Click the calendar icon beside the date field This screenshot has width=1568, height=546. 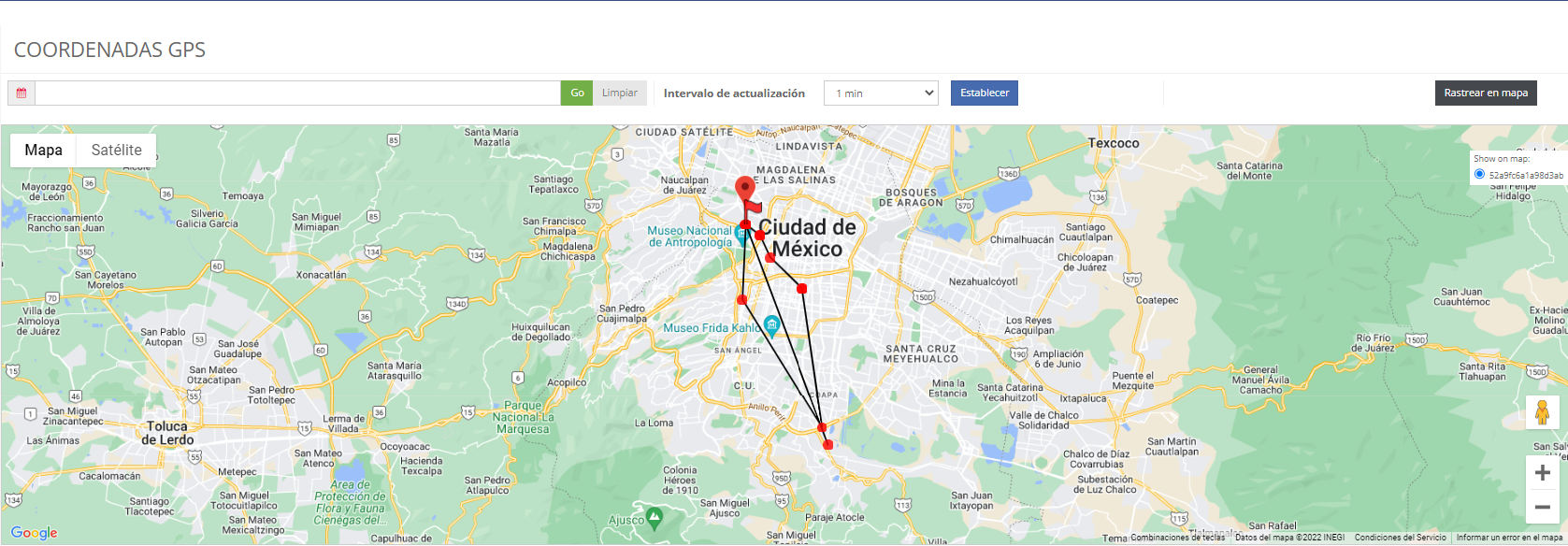[22, 93]
